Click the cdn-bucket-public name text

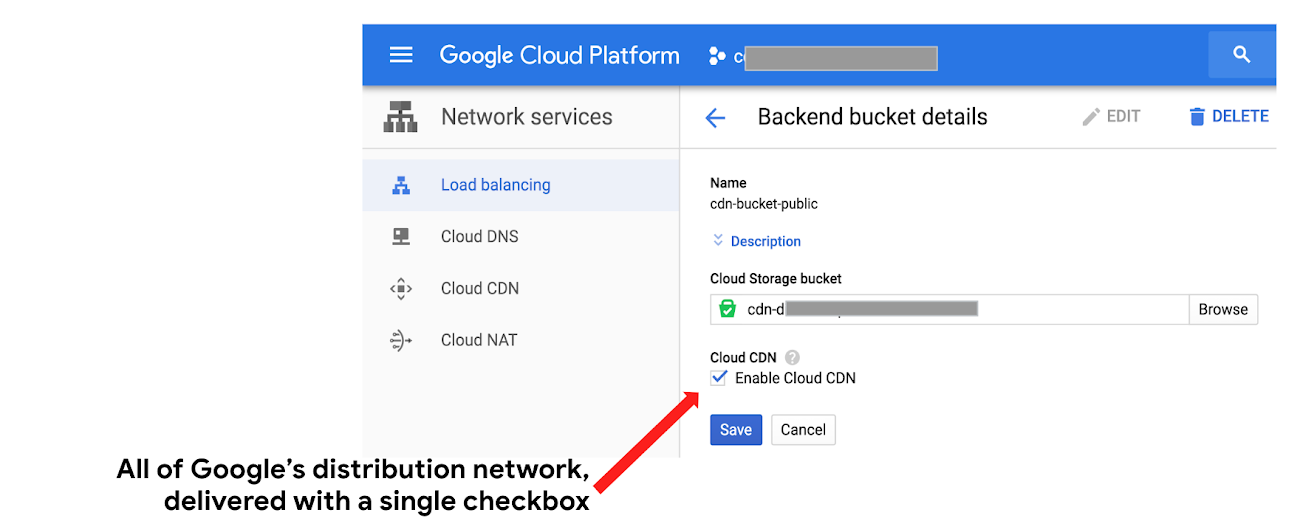[x=764, y=204]
